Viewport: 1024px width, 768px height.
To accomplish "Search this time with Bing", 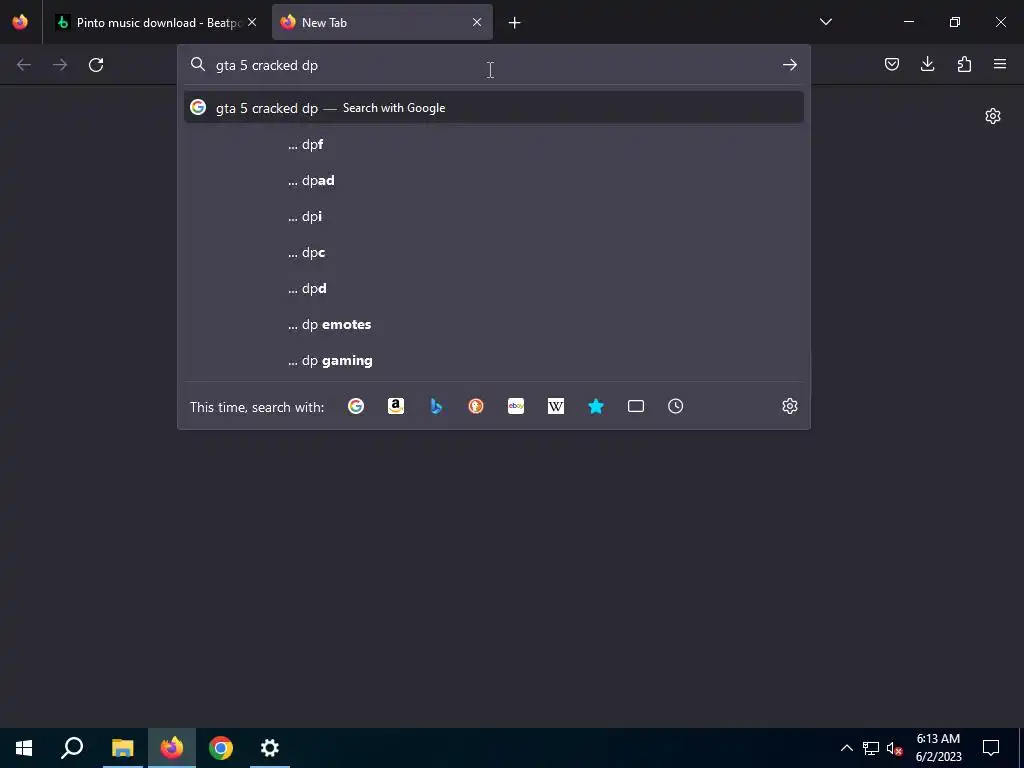I will coord(436,406).
